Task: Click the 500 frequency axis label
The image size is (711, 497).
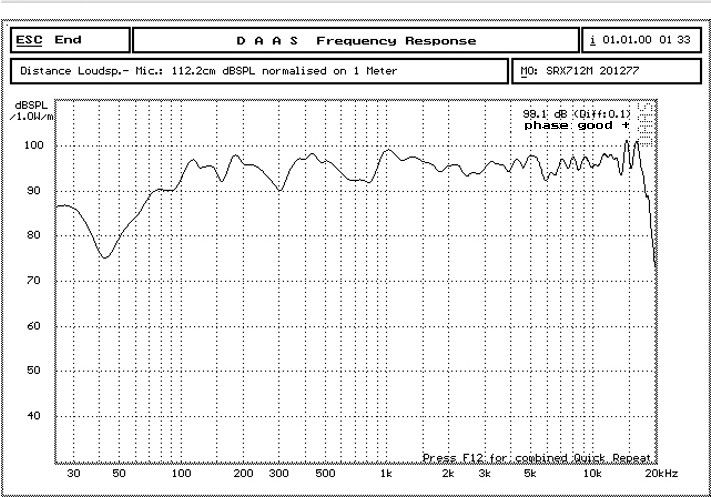Action: 325,473
